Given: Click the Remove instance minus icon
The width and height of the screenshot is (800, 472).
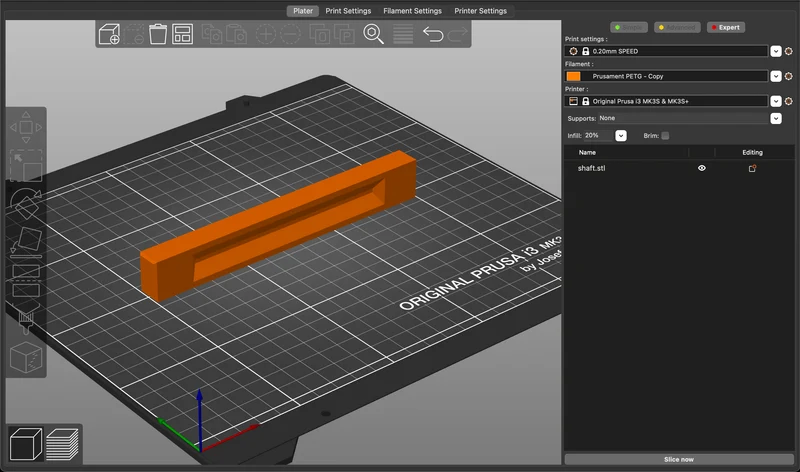Looking at the screenshot, I should click(x=290, y=34).
